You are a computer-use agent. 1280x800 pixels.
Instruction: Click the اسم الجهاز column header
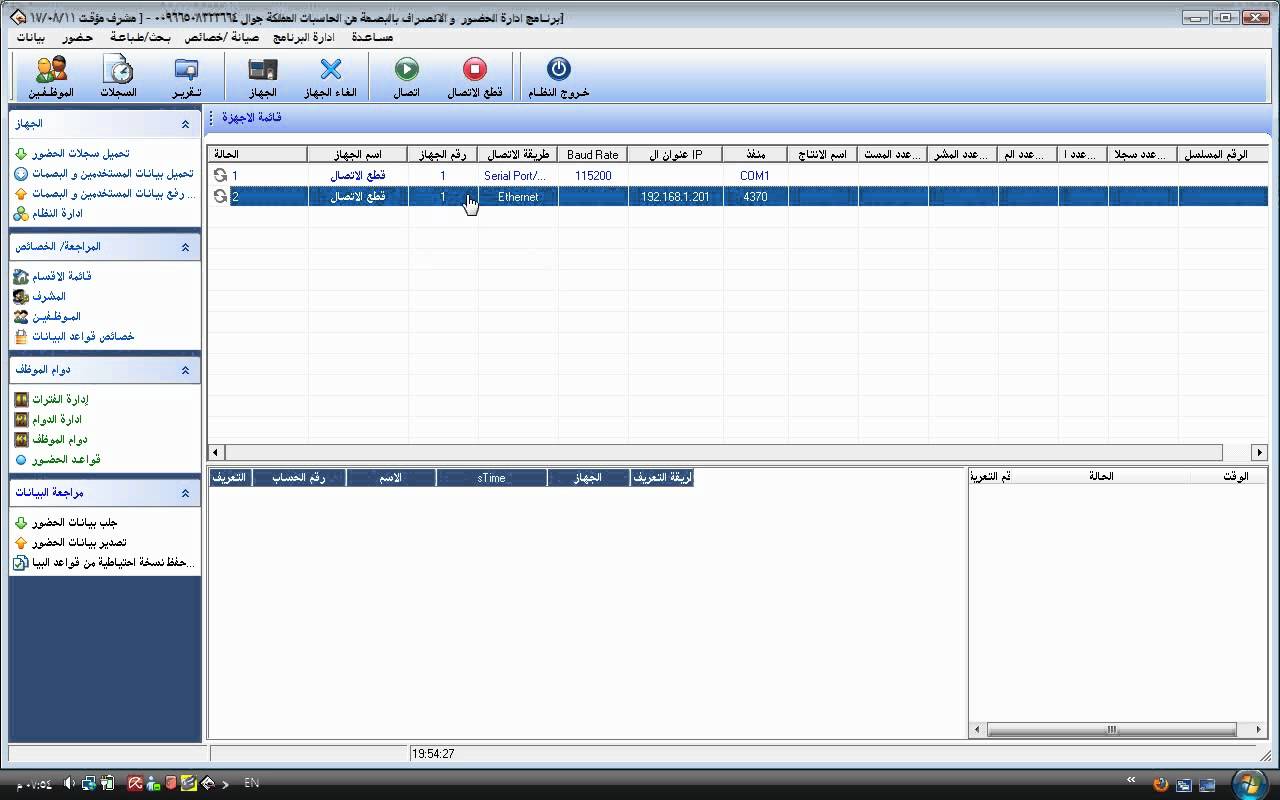coord(358,155)
